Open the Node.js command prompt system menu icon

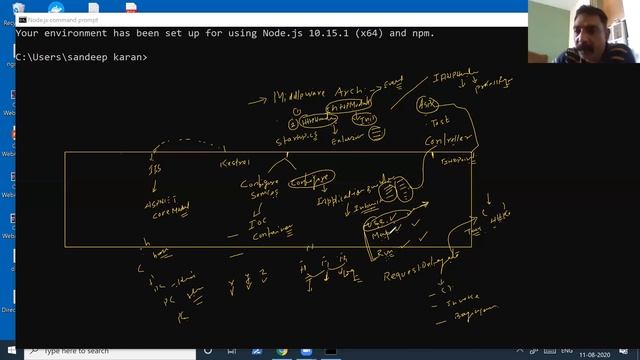pos(22,20)
